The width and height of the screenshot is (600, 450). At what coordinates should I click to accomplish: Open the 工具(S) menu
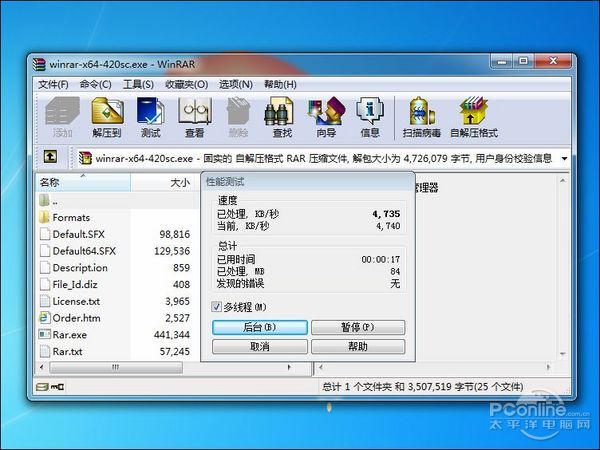click(x=138, y=84)
